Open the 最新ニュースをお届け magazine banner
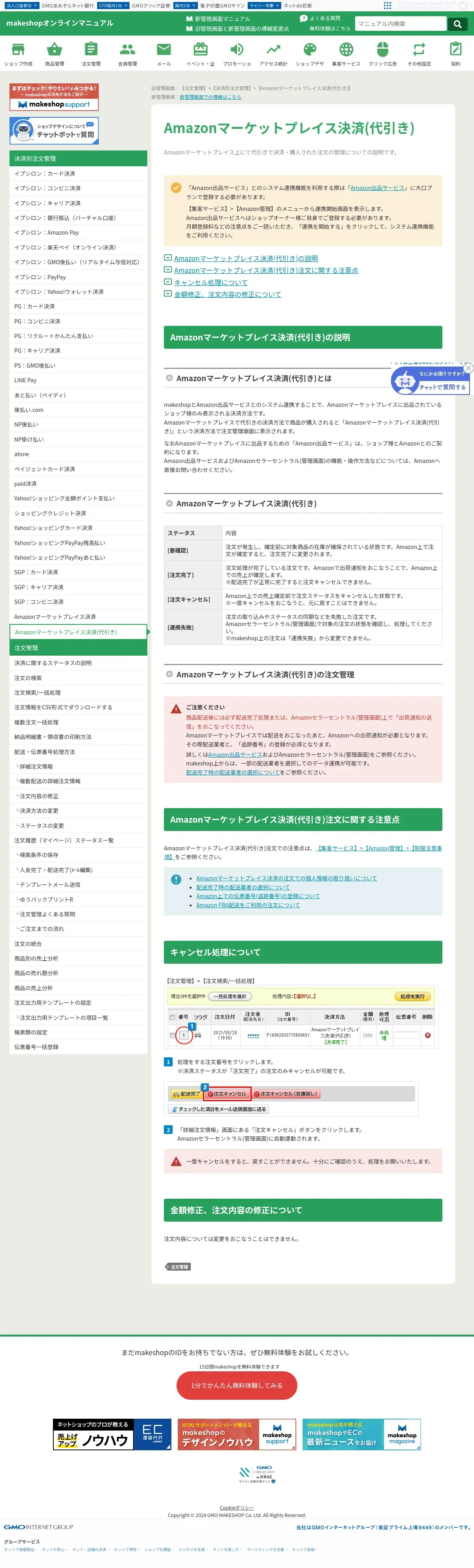The width and height of the screenshot is (474, 1568). tap(361, 1435)
